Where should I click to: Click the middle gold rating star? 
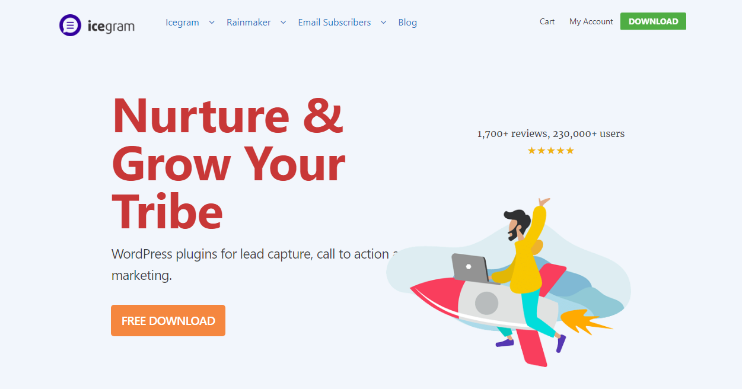point(551,150)
